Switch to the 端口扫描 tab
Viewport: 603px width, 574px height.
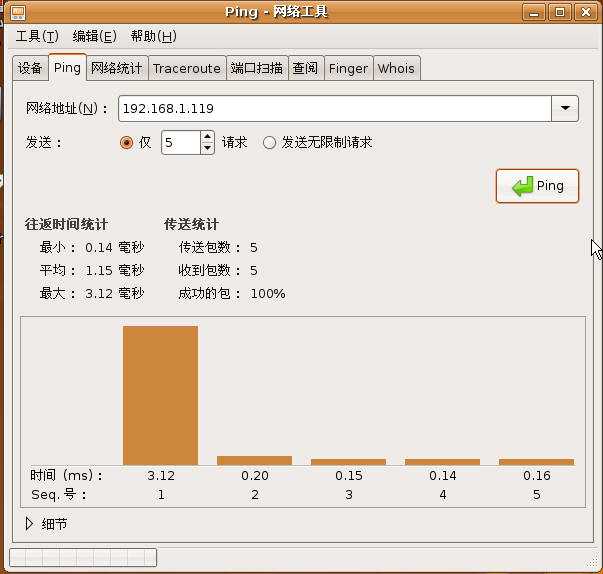tap(257, 68)
